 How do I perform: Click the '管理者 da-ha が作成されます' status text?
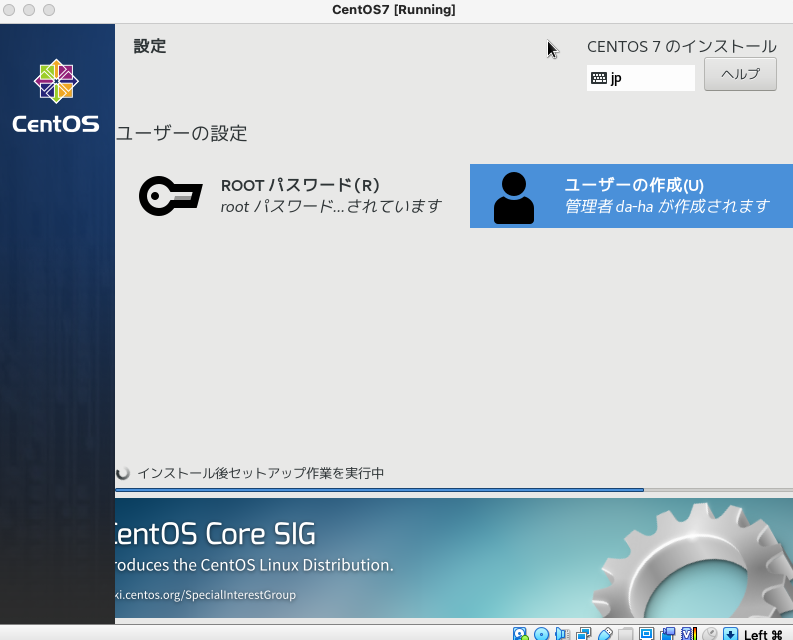(x=667, y=206)
